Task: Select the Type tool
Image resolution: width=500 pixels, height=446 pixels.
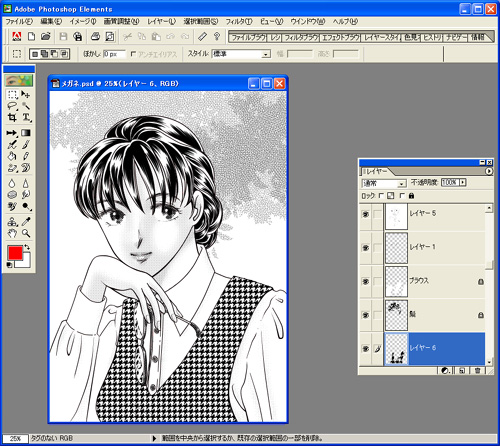Action: pos(26,117)
